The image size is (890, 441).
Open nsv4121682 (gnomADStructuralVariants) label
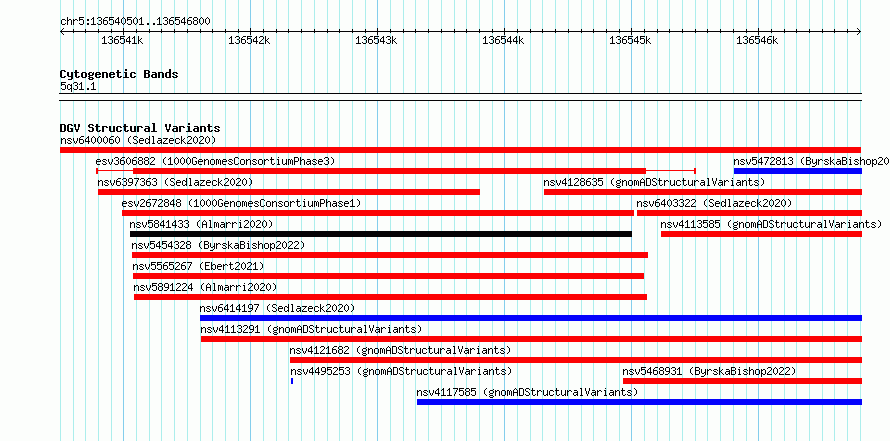point(401,350)
